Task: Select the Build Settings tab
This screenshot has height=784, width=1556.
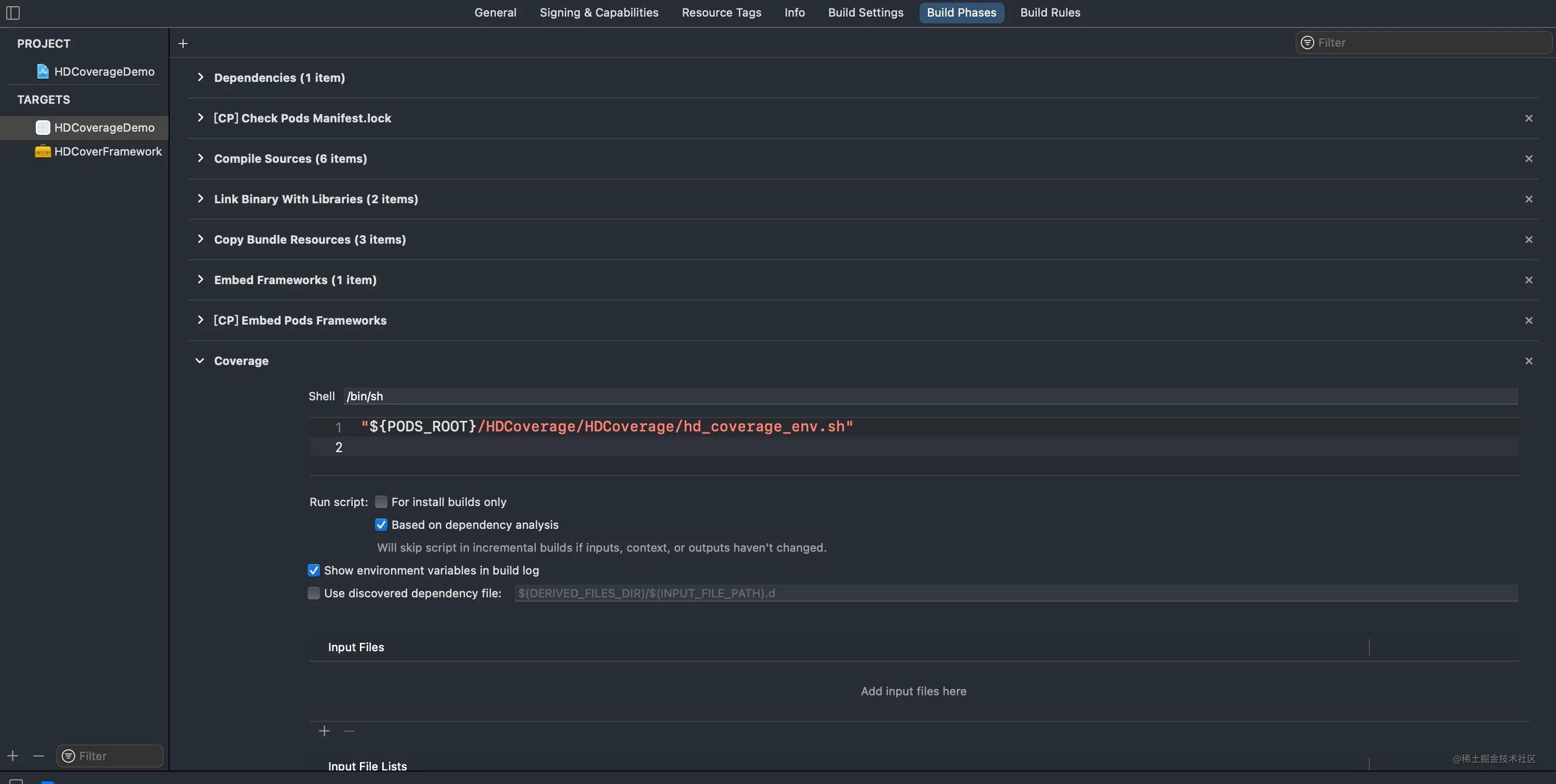Action: tap(865, 13)
